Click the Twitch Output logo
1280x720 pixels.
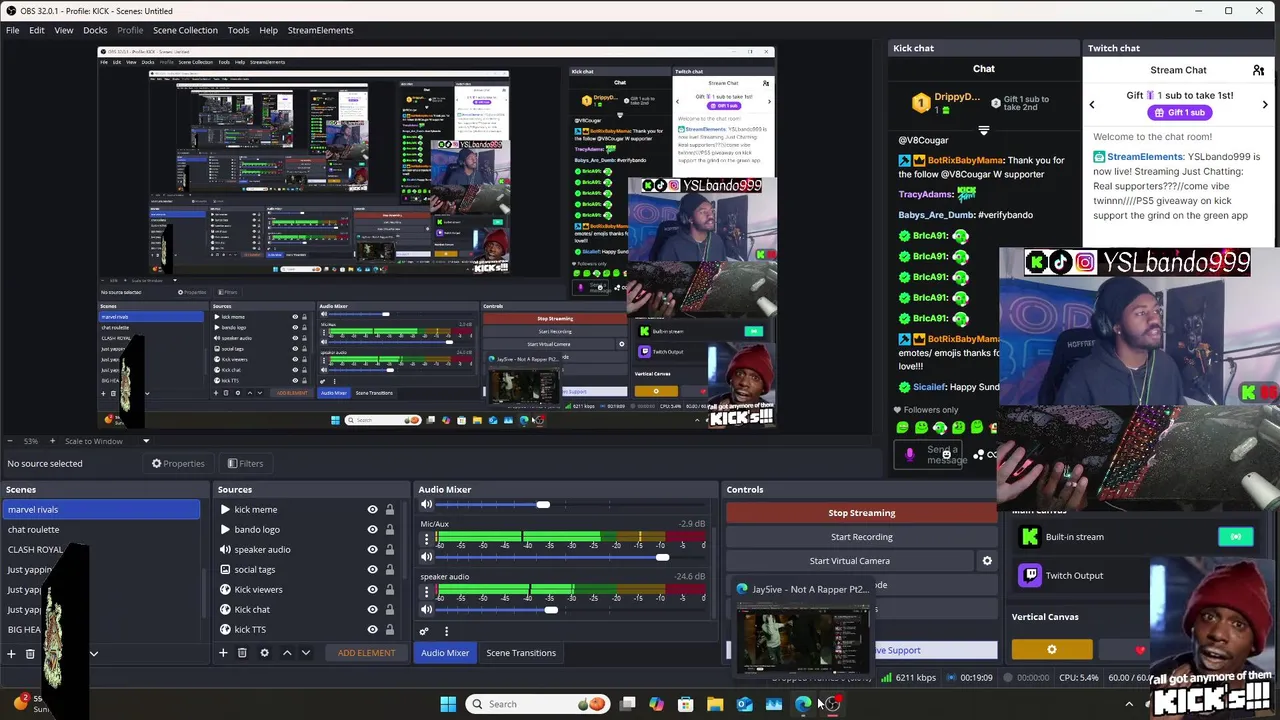point(1030,575)
